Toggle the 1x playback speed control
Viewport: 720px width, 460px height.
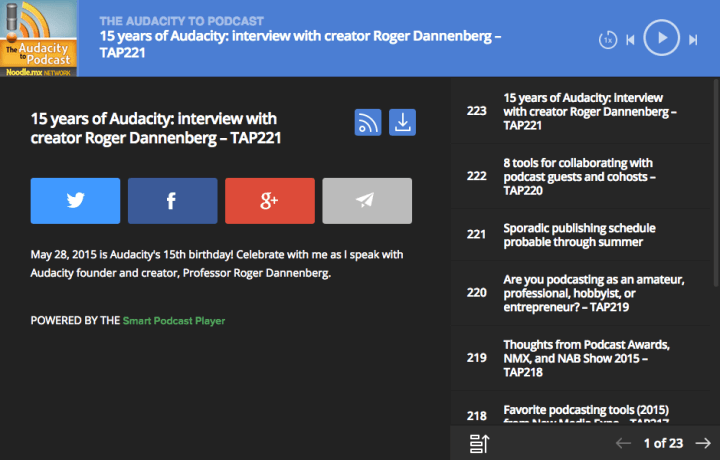coord(607,40)
